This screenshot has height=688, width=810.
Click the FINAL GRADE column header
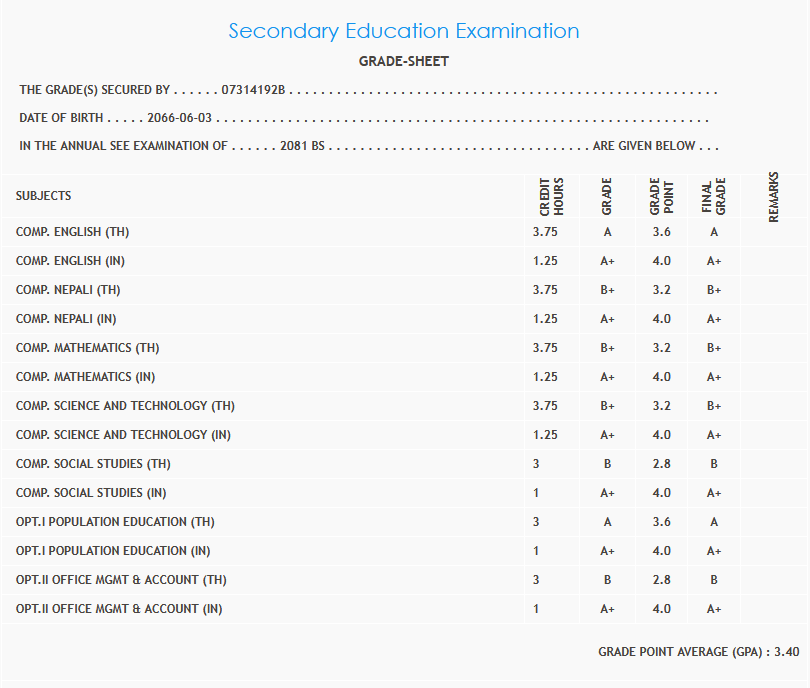click(714, 197)
